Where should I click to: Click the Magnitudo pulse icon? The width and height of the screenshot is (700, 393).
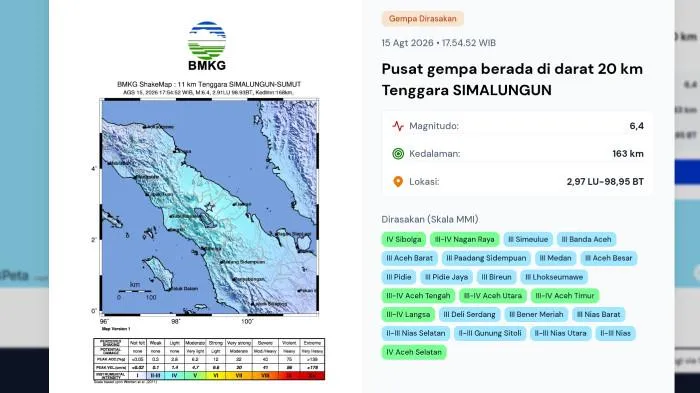[x=398, y=126]
